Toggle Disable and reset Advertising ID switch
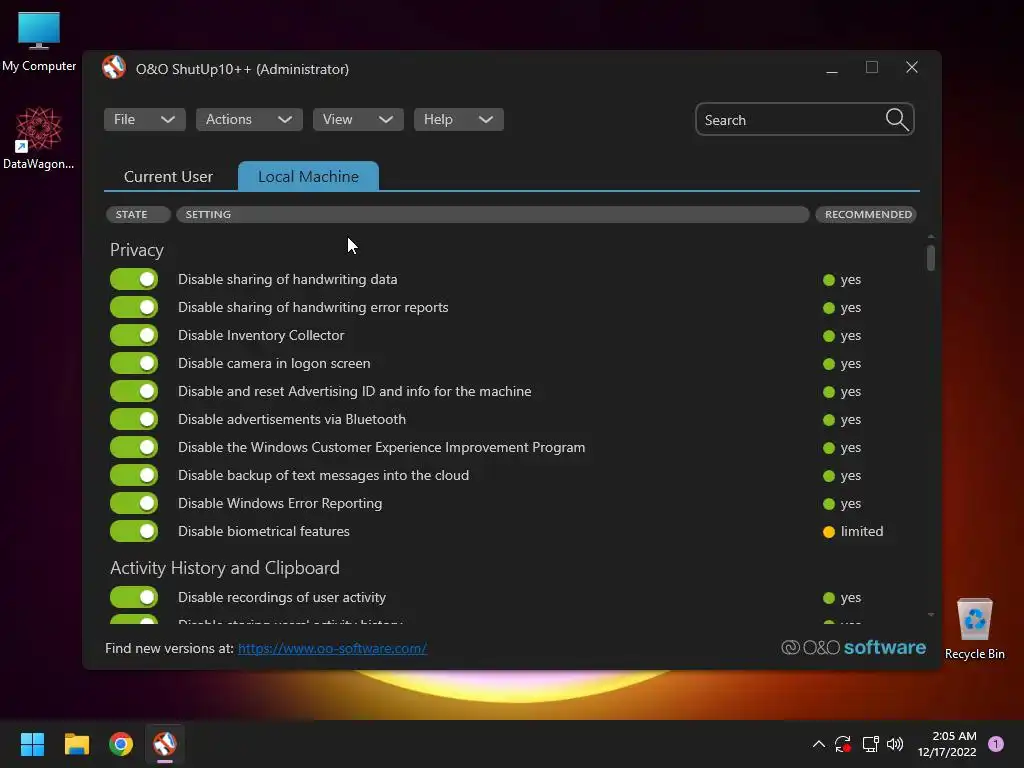The image size is (1024, 768). (134, 391)
